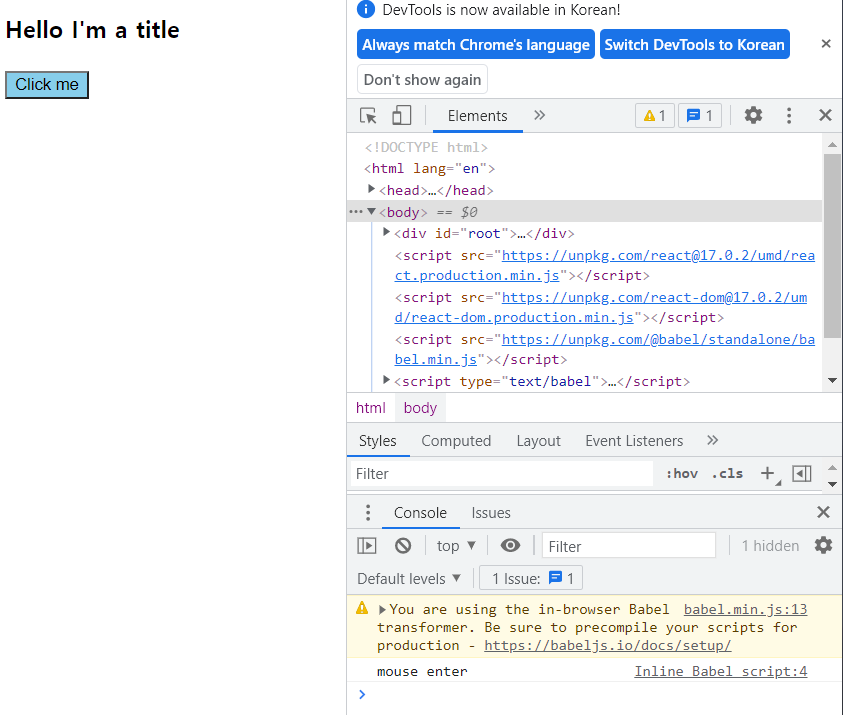Screen dimensions: 843x715
Task: Open the drawer three-dot menu beside Console
Action: click(368, 512)
